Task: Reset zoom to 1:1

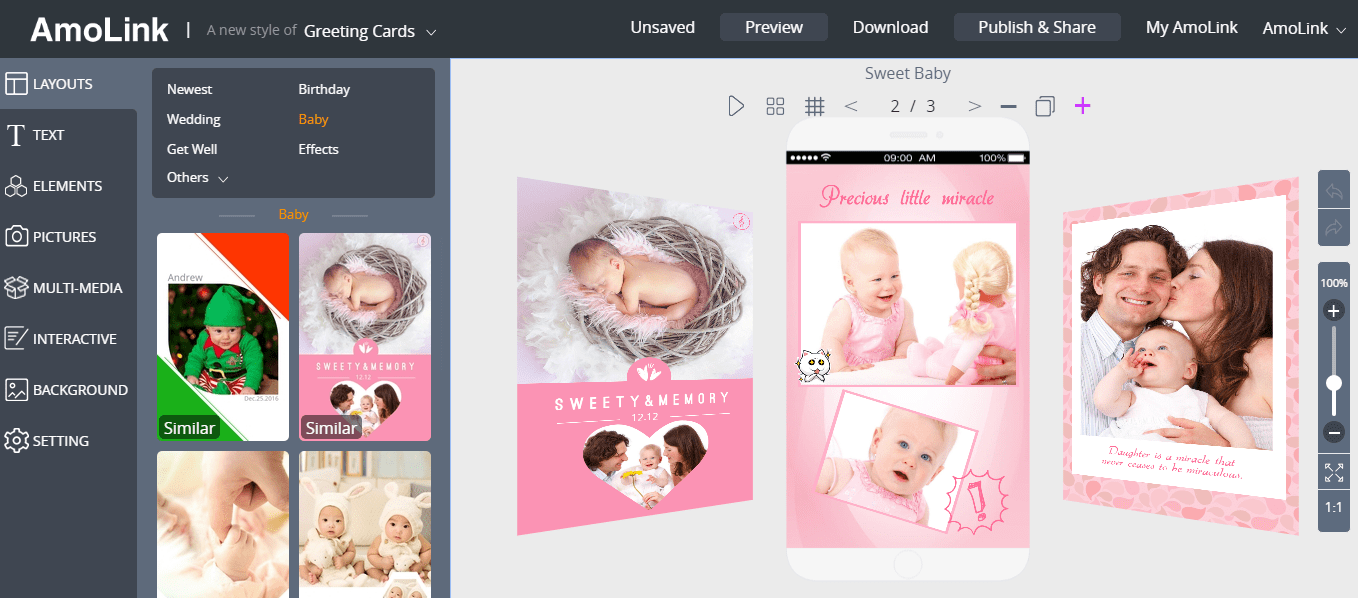Action: (x=1334, y=508)
